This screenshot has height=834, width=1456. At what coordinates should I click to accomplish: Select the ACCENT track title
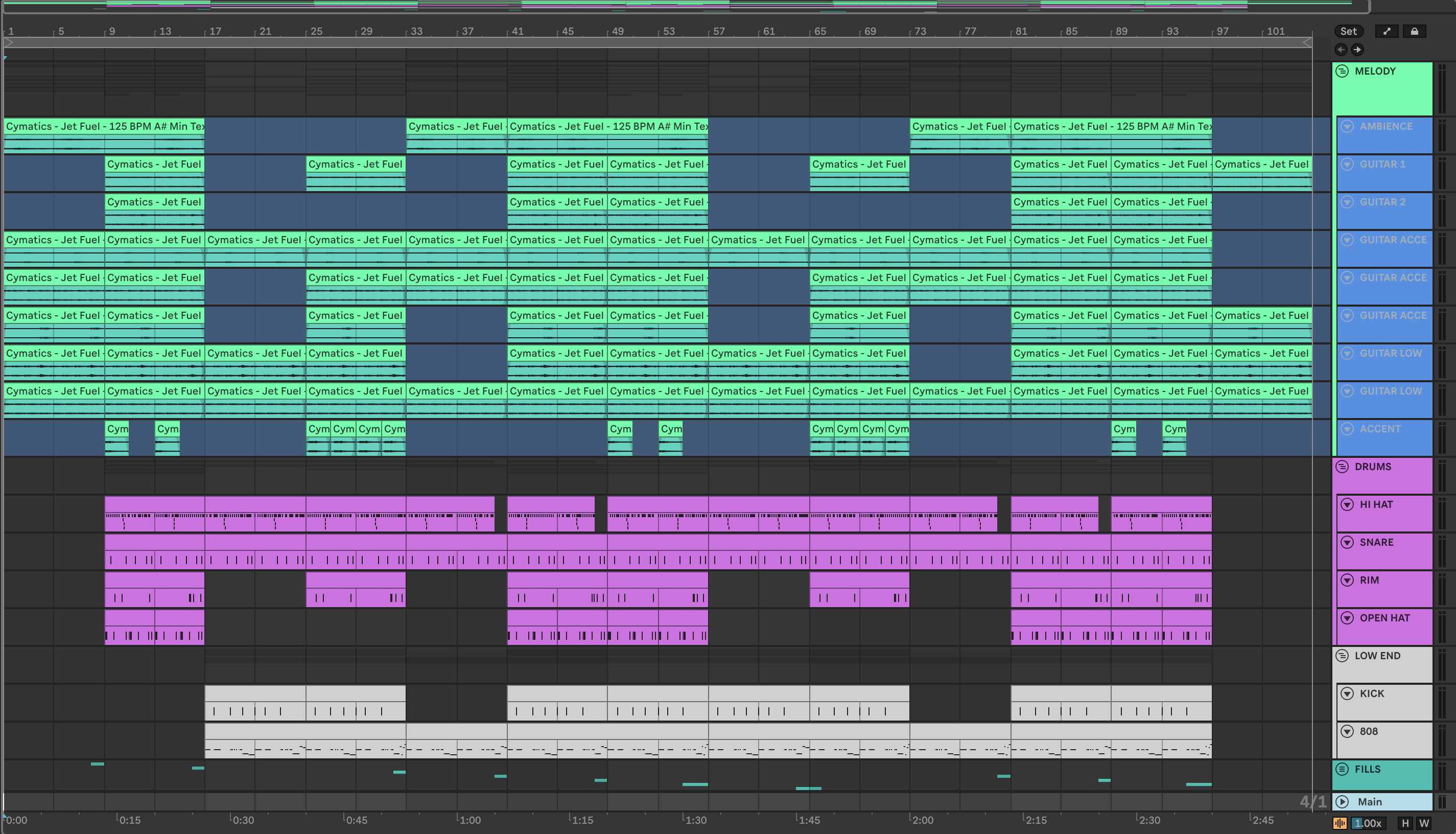pos(1380,429)
